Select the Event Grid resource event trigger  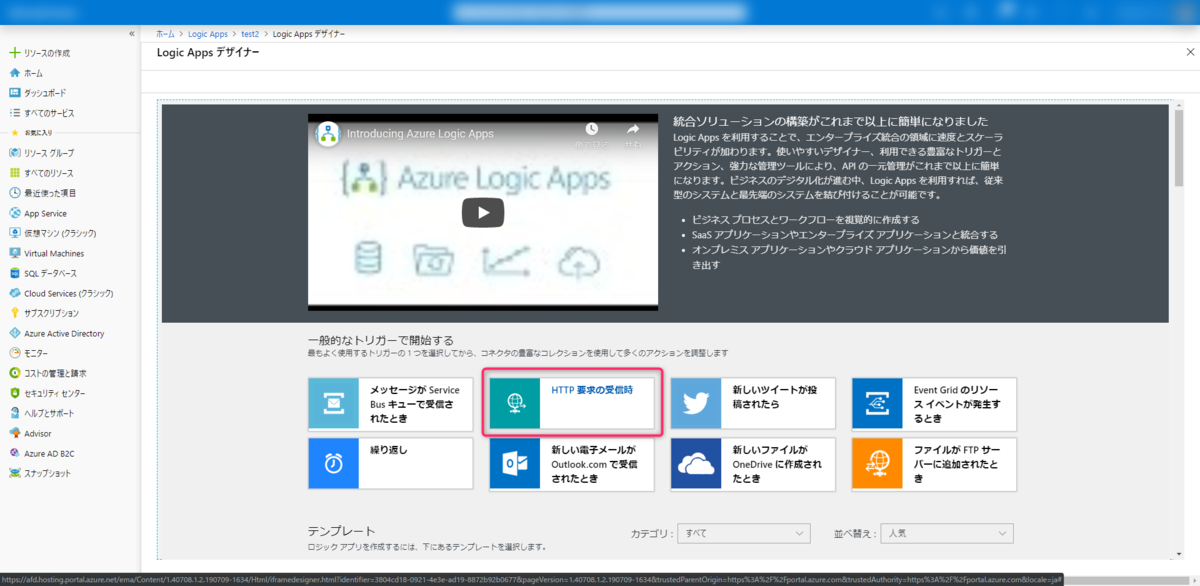tap(934, 404)
